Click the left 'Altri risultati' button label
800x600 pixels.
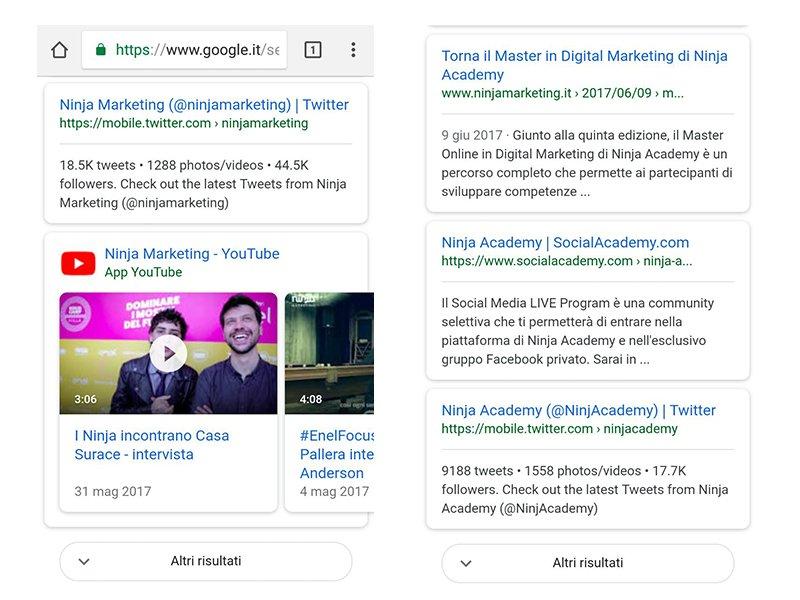coord(205,561)
